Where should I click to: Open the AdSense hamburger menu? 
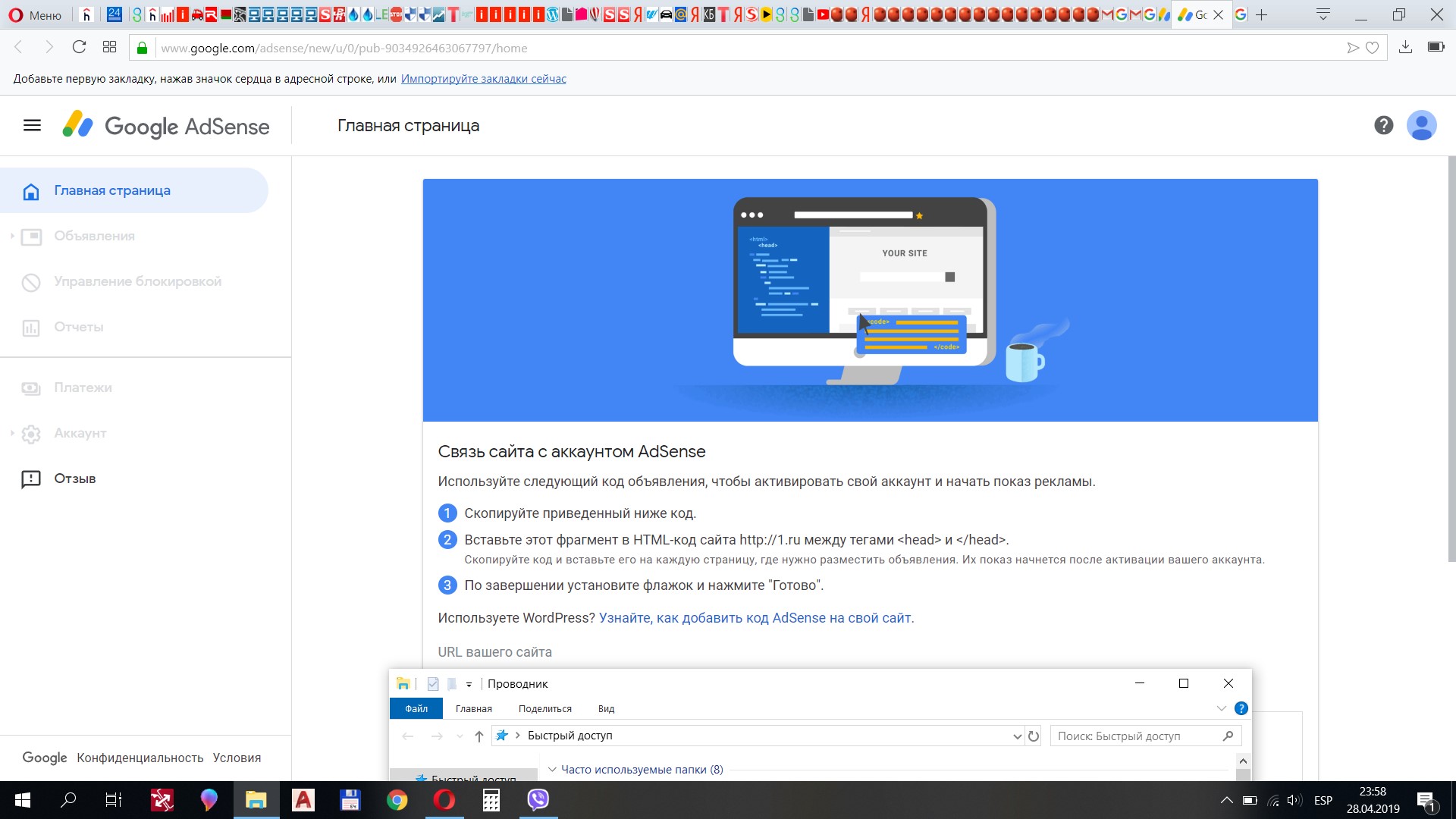32,125
